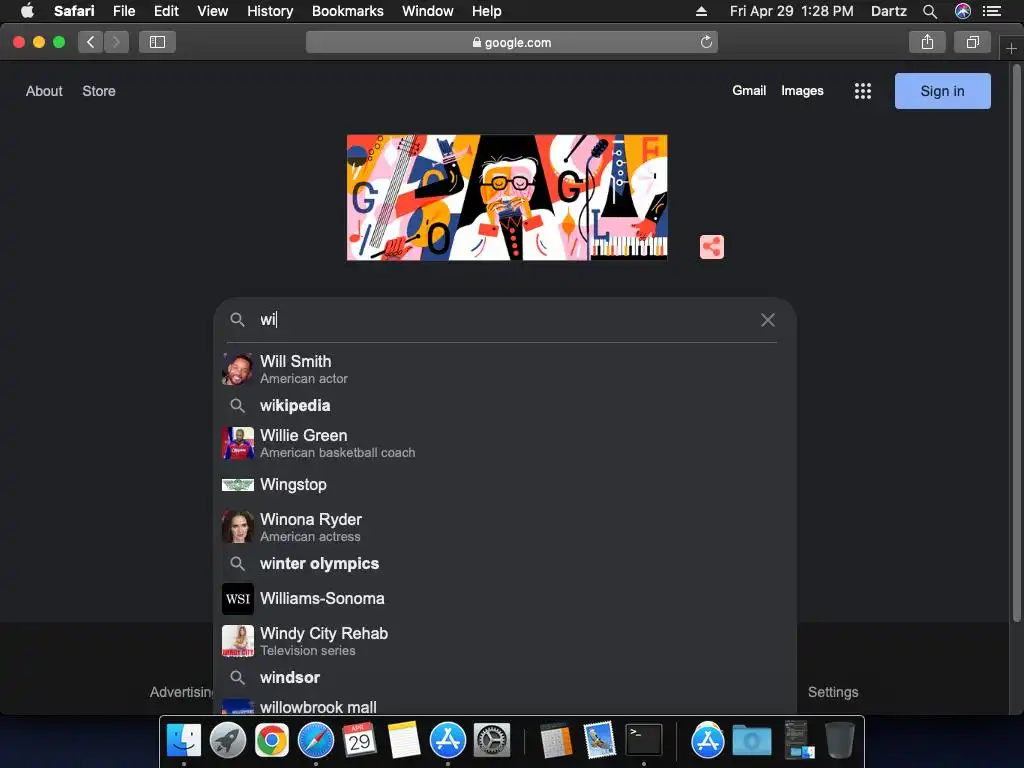Viewport: 1024px width, 768px height.
Task: Open the Mail stamp icon in Dock
Action: [600, 740]
